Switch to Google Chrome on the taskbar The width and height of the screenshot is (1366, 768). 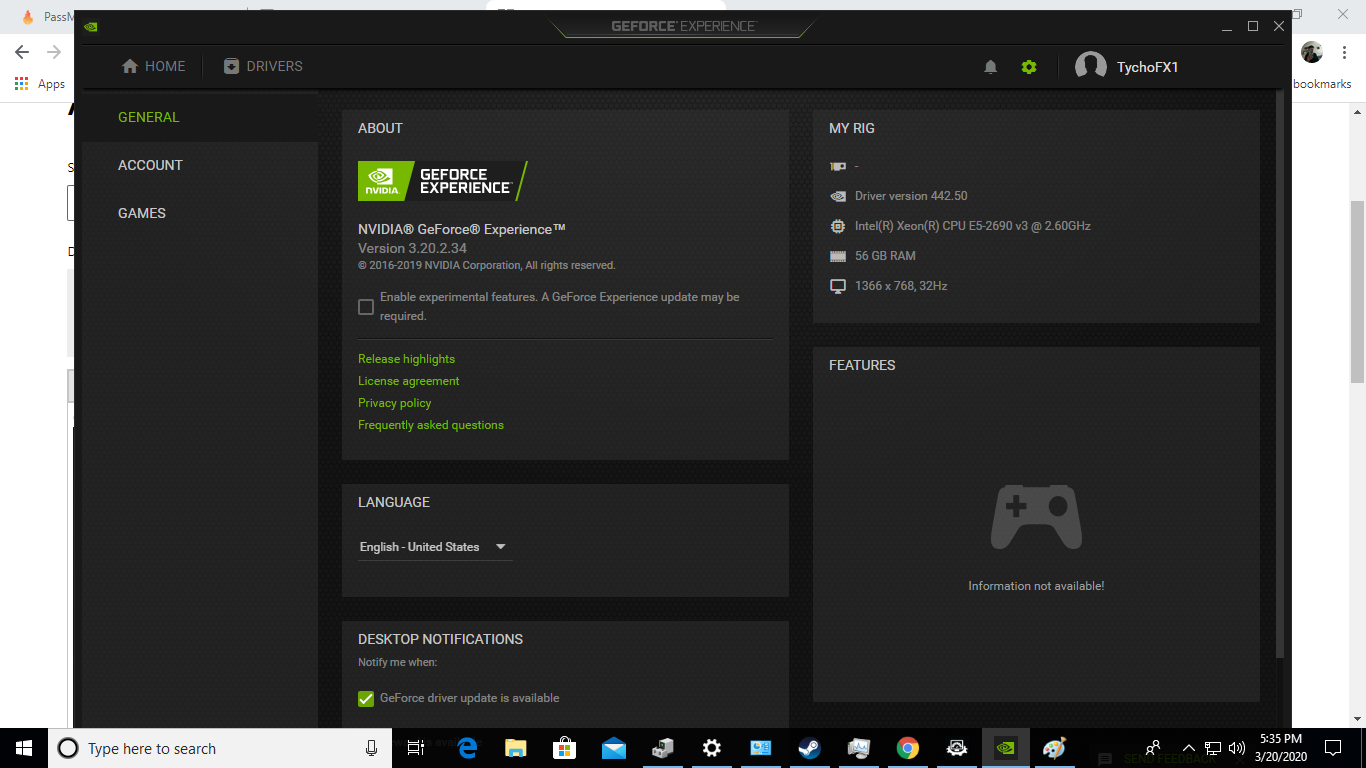(908, 748)
